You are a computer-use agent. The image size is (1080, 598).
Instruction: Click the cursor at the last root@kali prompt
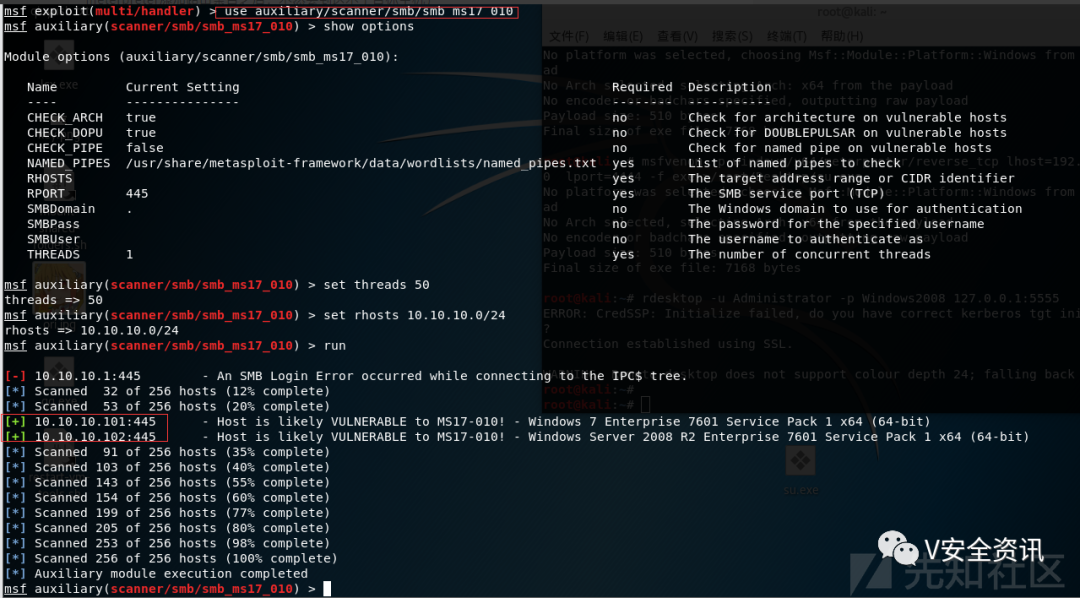point(644,404)
